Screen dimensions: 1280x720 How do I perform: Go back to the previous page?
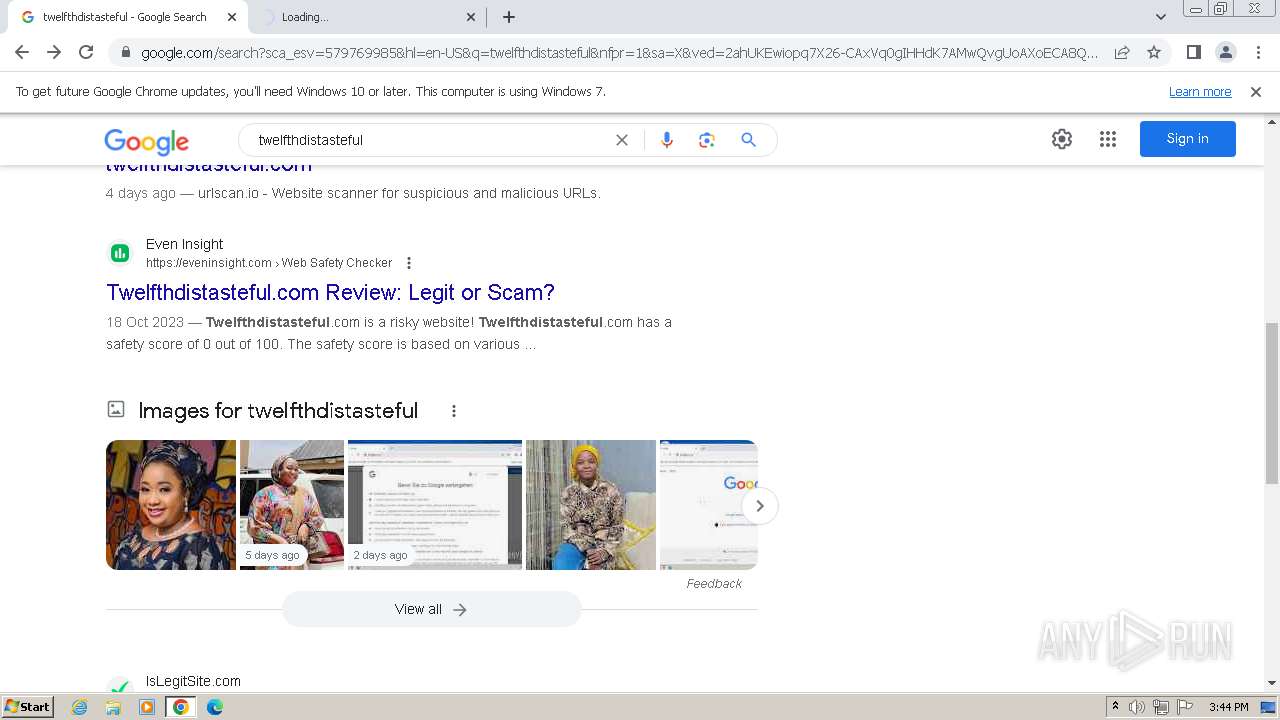click(x=22, y=52)
